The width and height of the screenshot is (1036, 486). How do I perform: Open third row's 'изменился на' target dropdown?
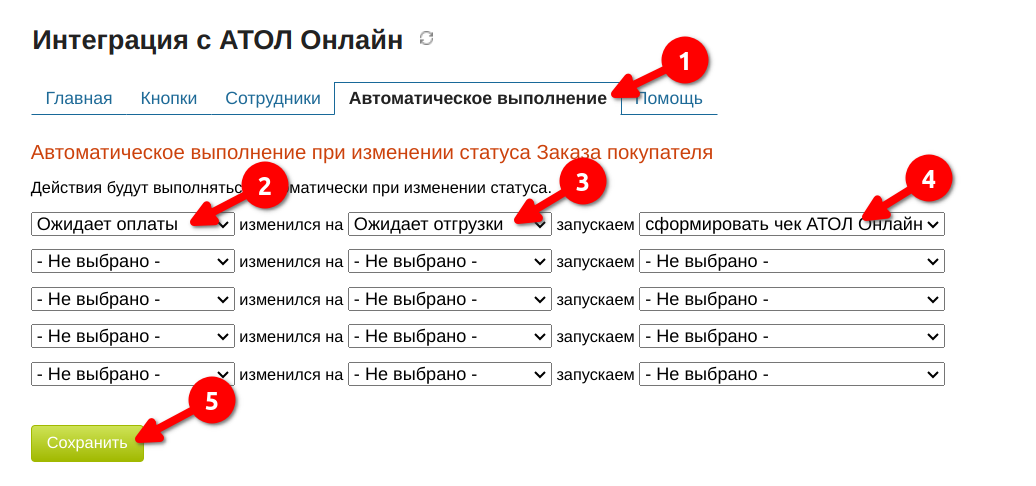(x=450, y=299)
